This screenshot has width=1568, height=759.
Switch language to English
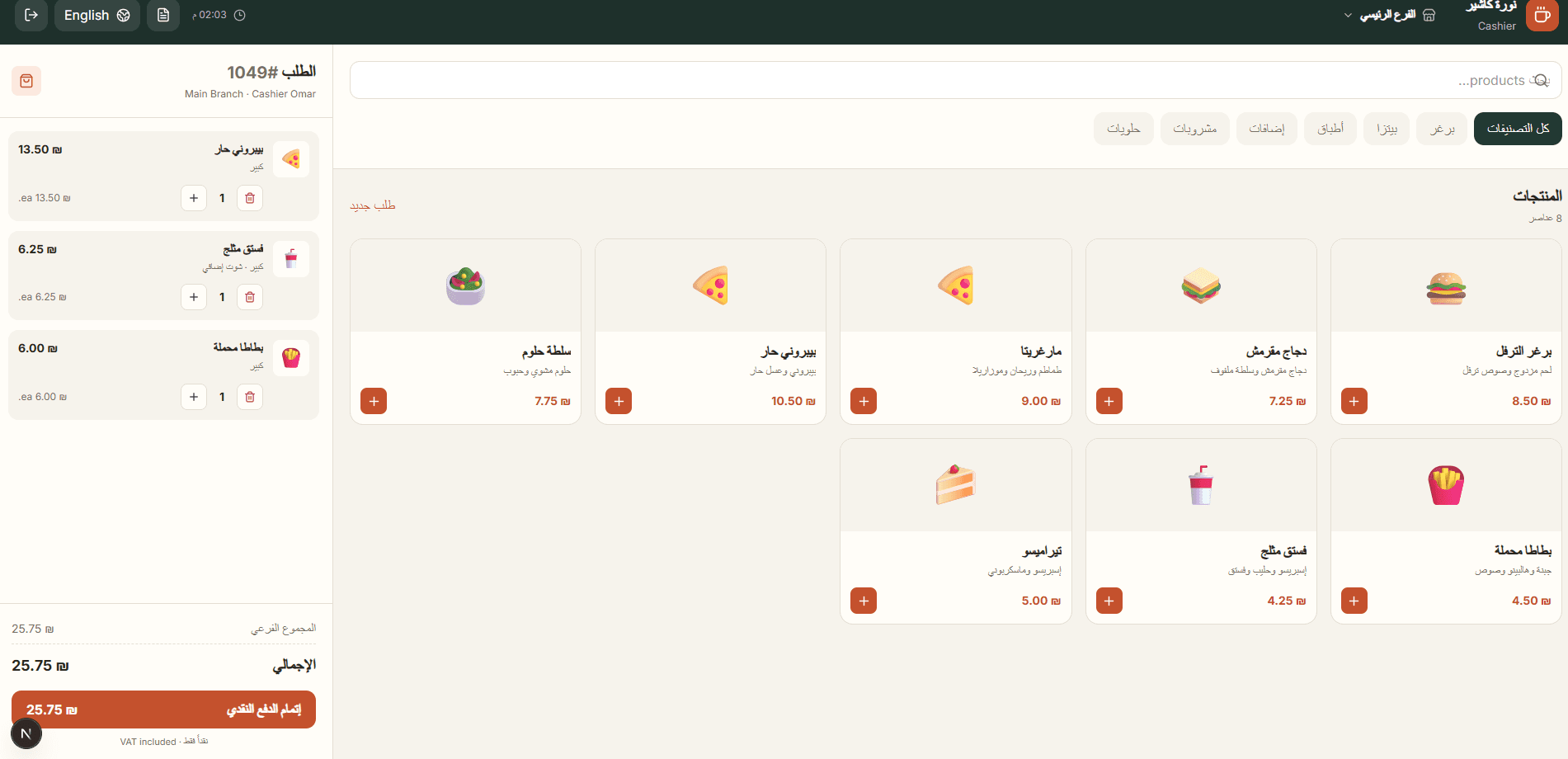coord(97,15)
